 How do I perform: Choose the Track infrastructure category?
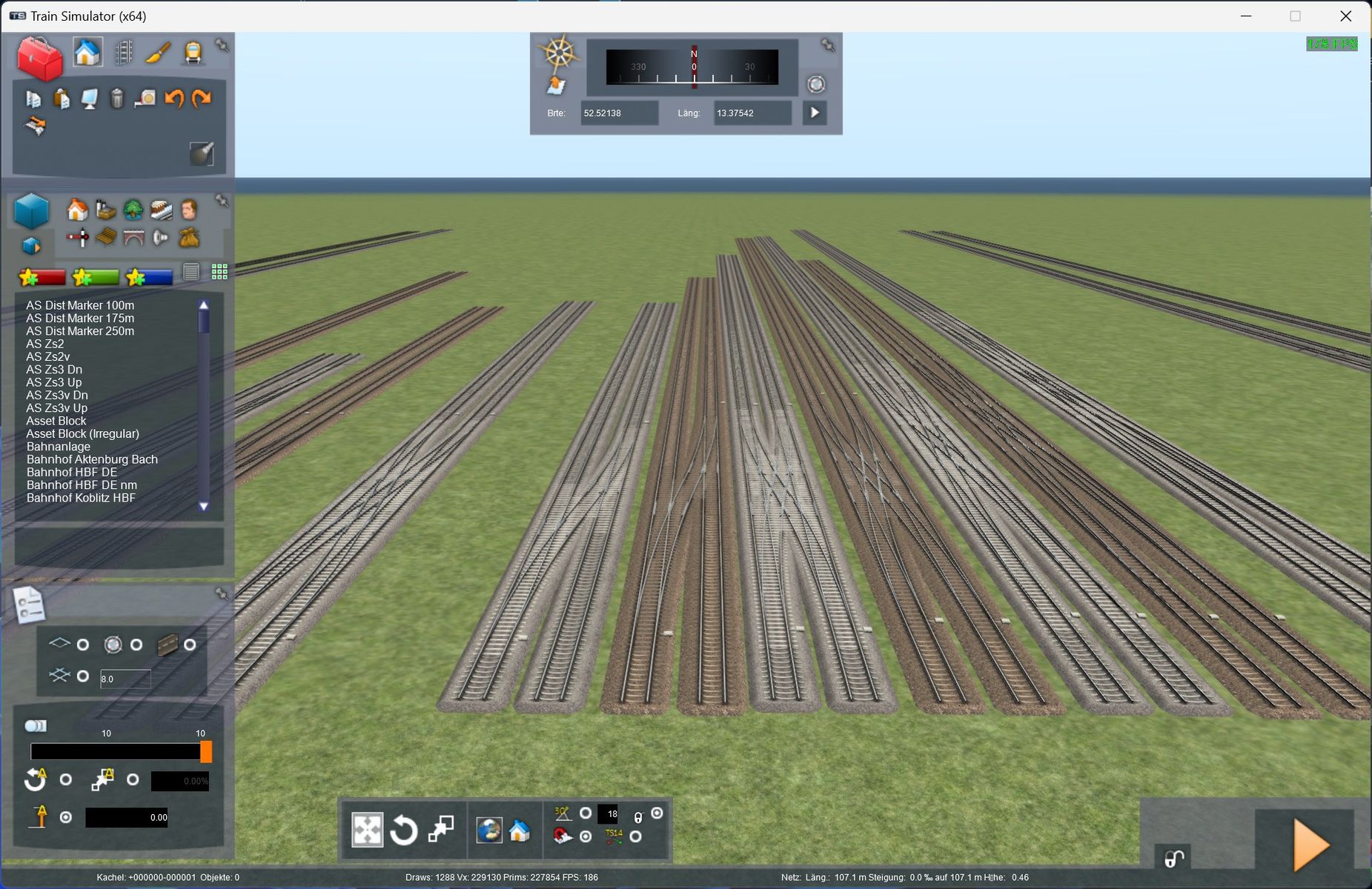tap(161, 210)
